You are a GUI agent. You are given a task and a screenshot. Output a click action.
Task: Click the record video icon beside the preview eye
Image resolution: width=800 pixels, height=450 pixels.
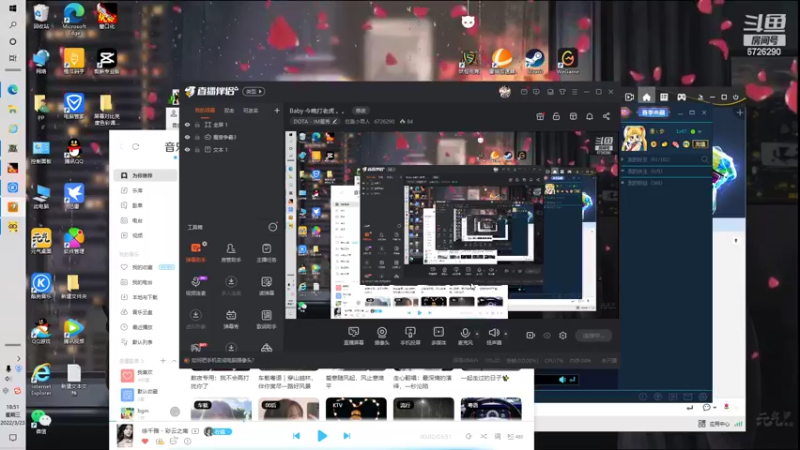531,335
